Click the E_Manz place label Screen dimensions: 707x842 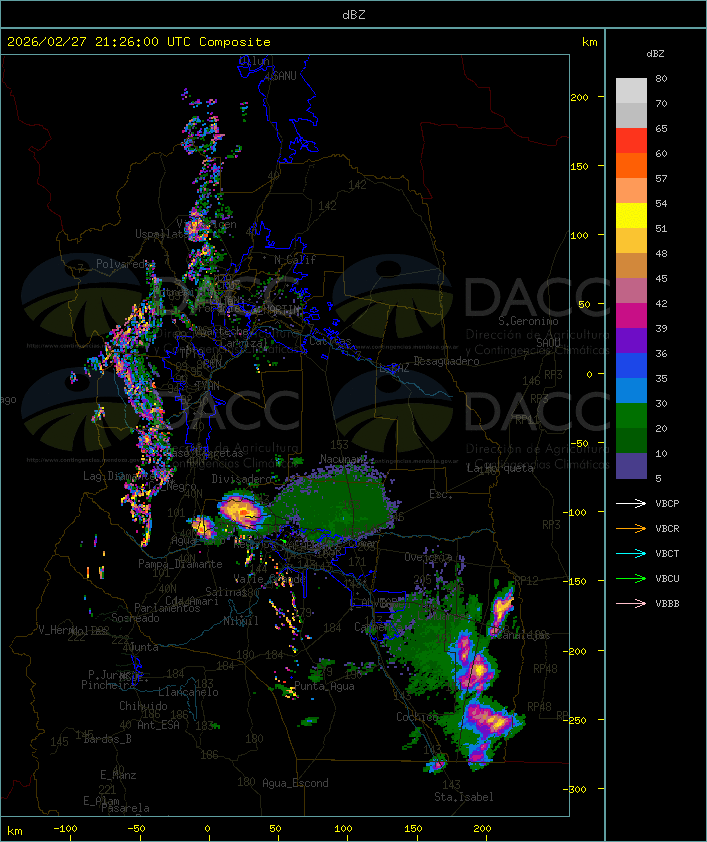point(118,775)
